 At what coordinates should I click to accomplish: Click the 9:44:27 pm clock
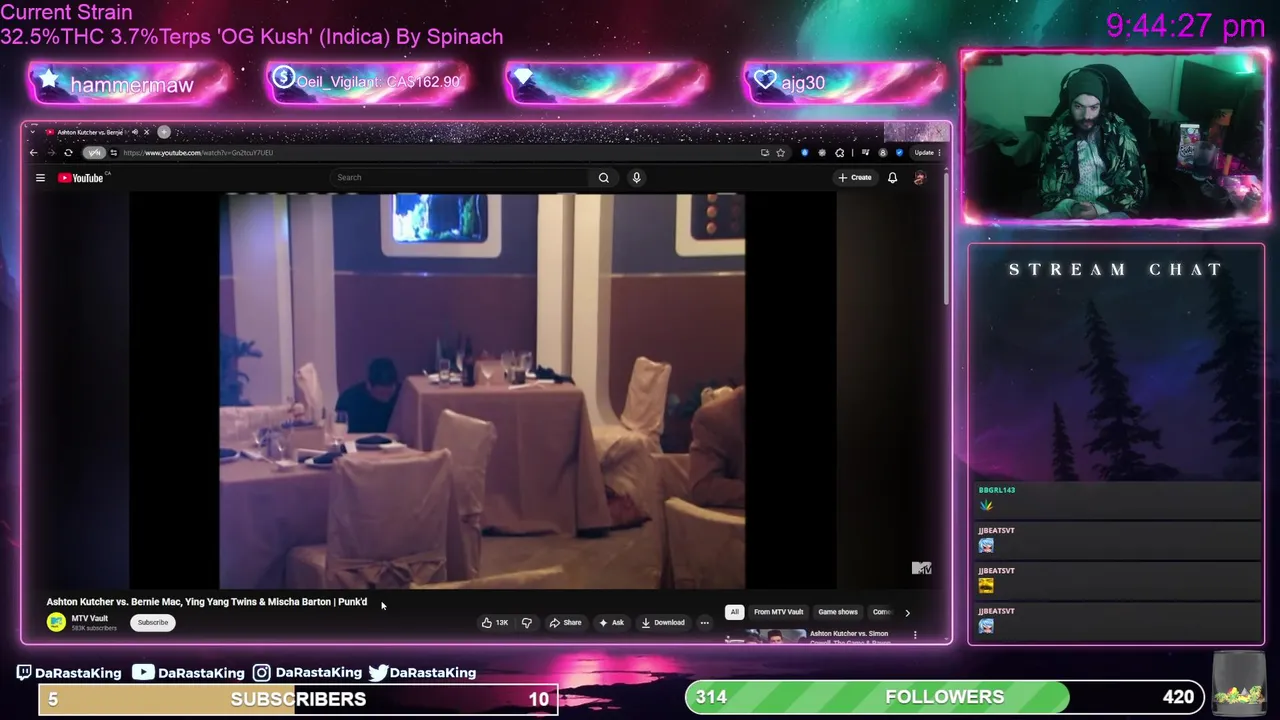pos(1185,26)
